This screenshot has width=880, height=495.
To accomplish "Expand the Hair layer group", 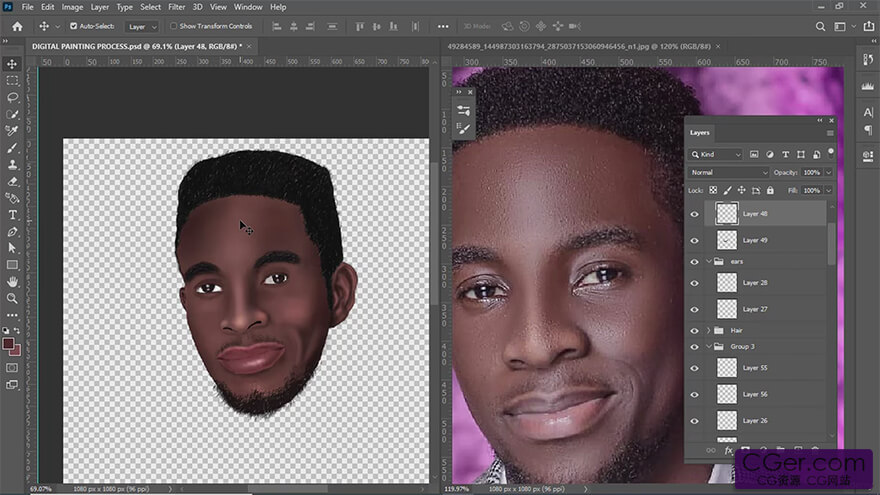I will click(708, 331).
